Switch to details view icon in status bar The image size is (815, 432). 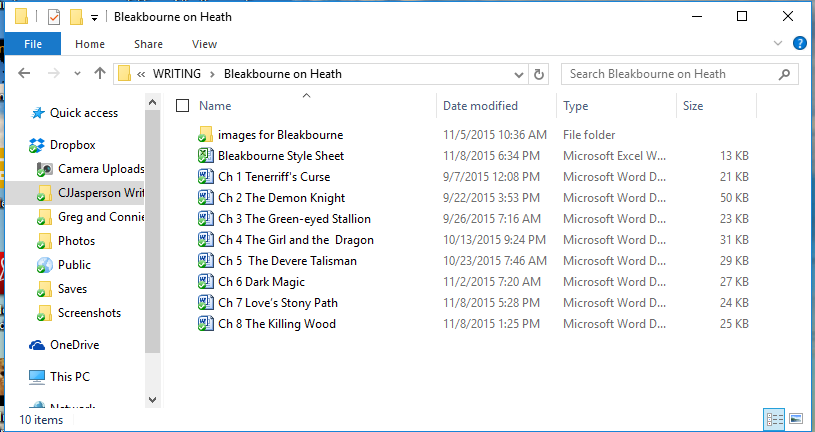[774, 418]
